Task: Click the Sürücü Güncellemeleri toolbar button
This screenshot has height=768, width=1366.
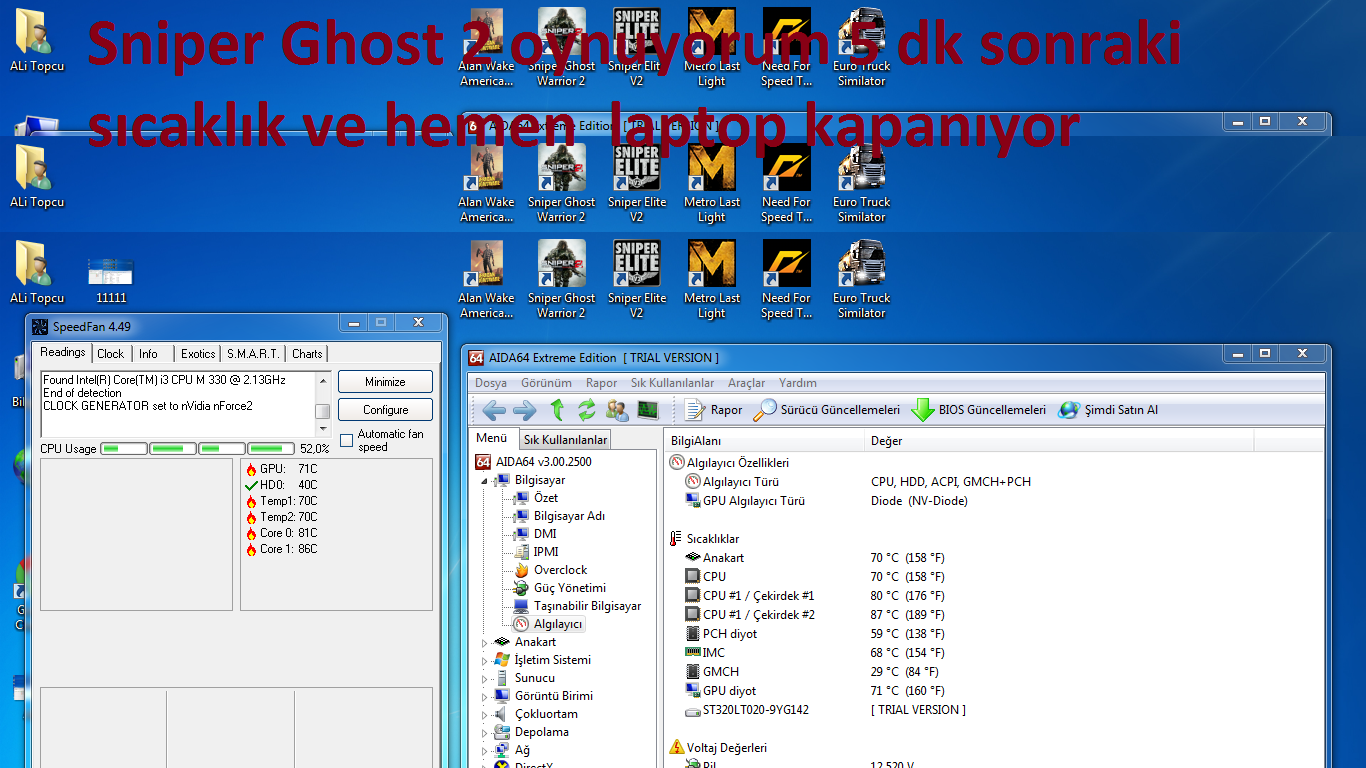Action: click(x=827, y=410)
